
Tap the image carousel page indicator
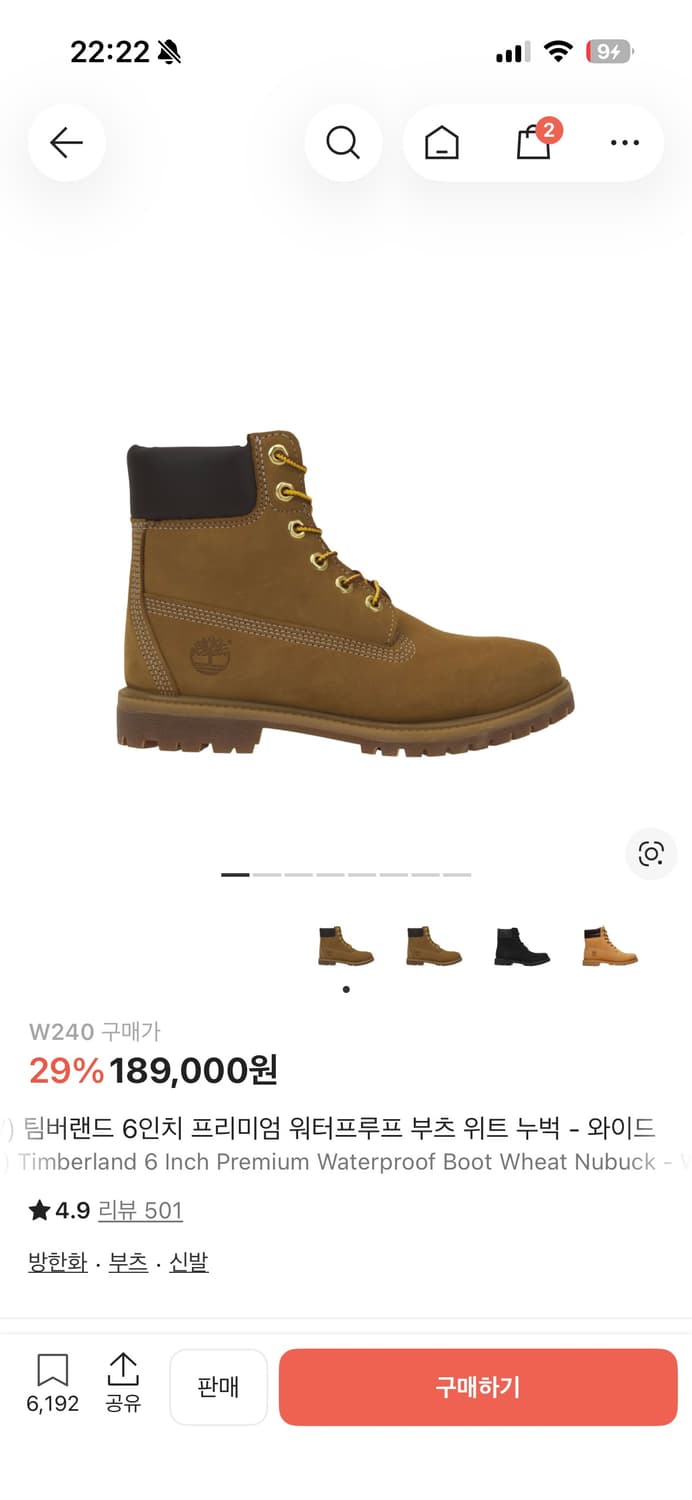point(346,874)
